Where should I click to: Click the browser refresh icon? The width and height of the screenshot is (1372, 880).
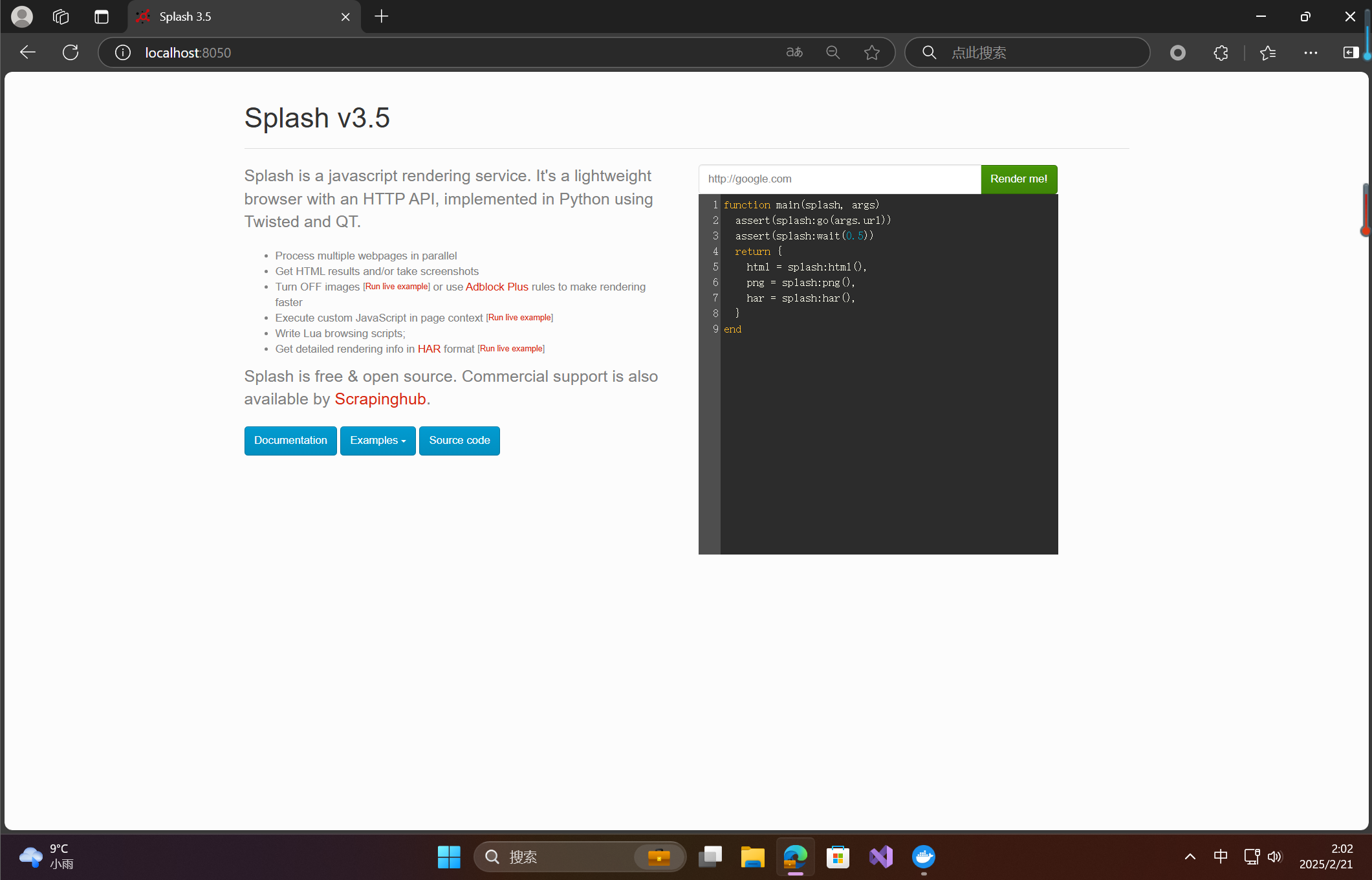pos(71,52)
